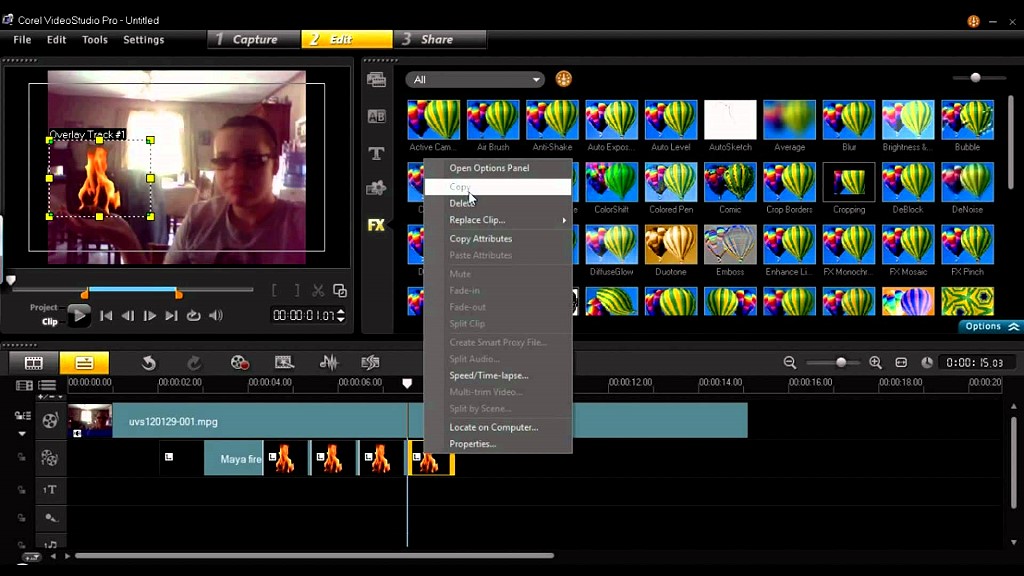The image size is (1024, 576).
Task: Click the Video Track icon
Action: coord(50,421)
